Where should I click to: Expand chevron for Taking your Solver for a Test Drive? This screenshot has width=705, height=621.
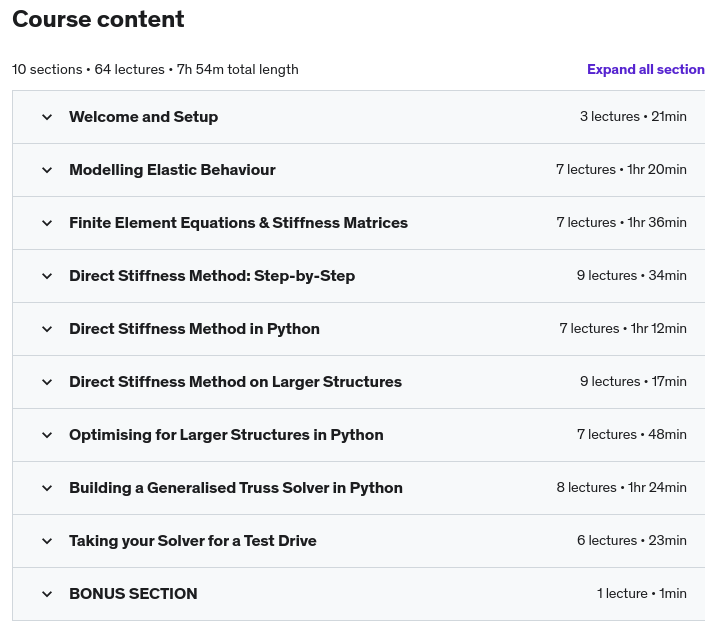[47, 541]
